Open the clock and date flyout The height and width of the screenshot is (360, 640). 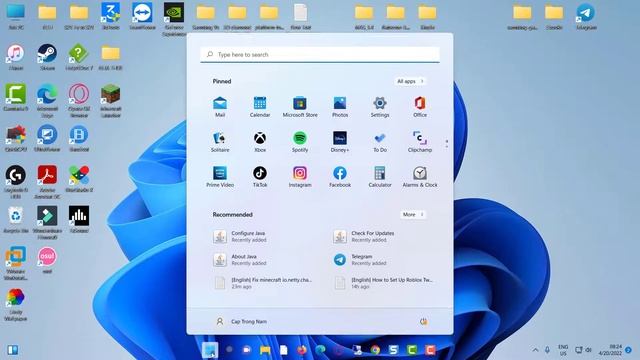(610, 350)
